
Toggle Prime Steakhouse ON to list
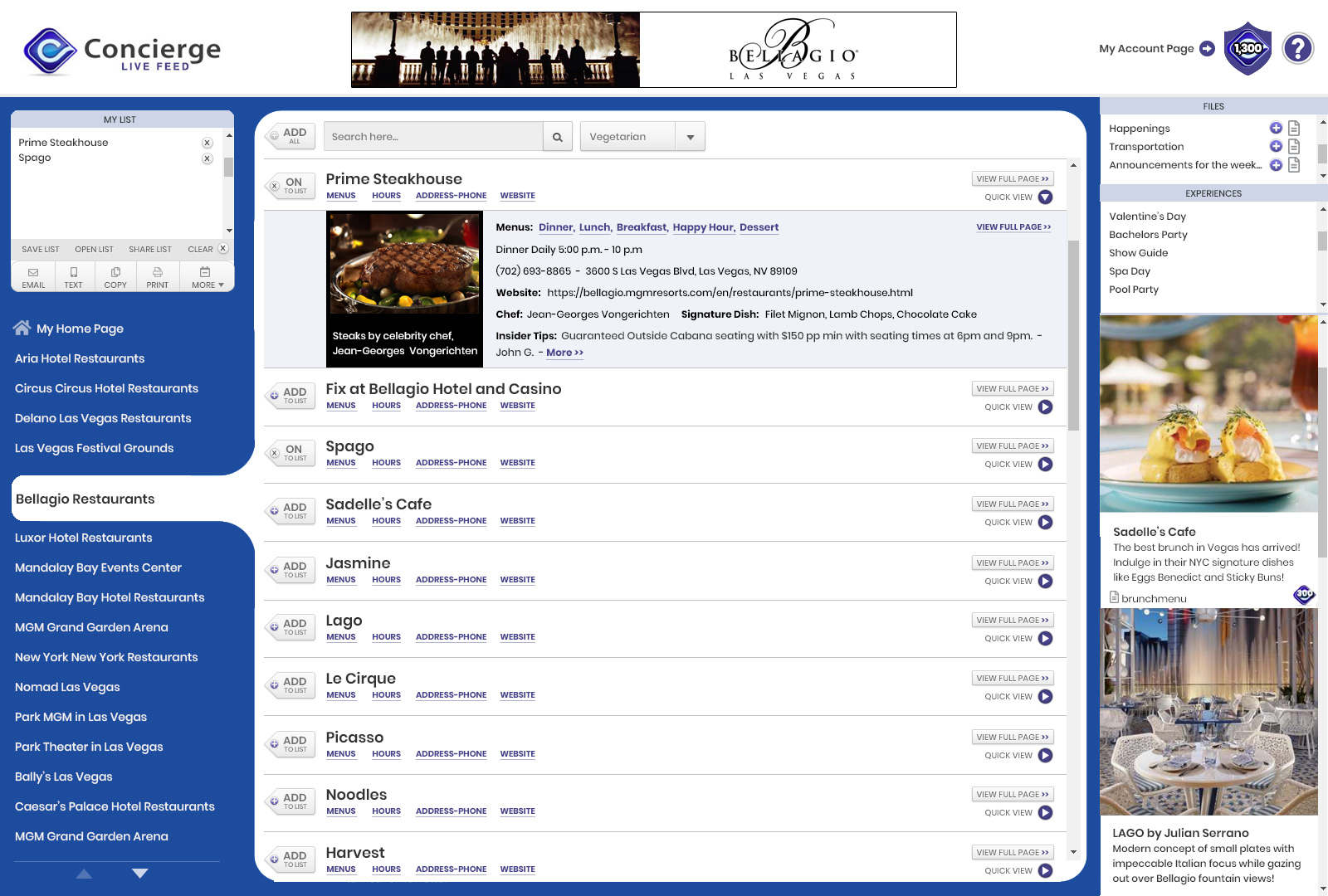pyautogui.click(x=290, y=186)
